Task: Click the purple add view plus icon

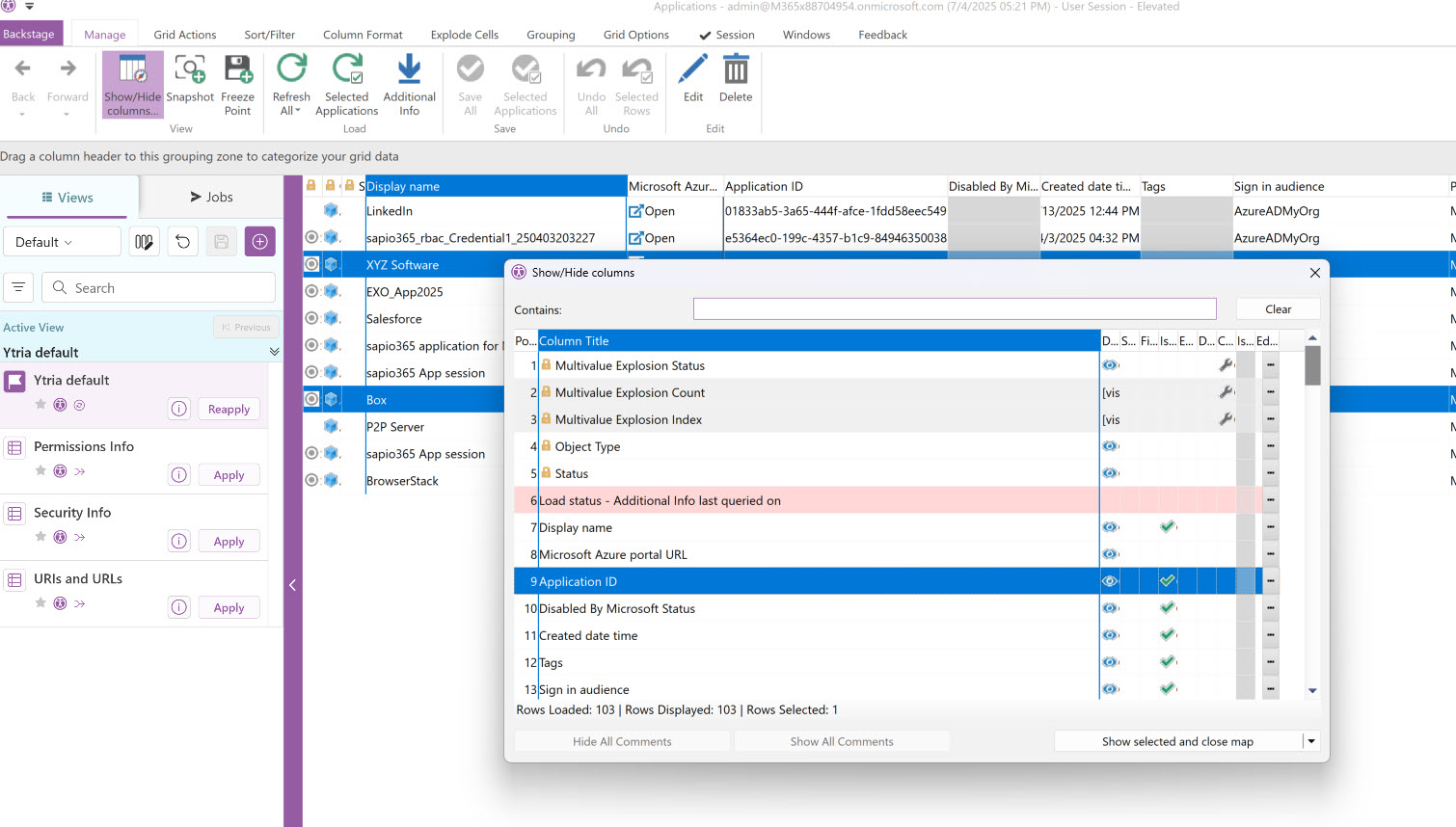Action: (x=259, y=242)
